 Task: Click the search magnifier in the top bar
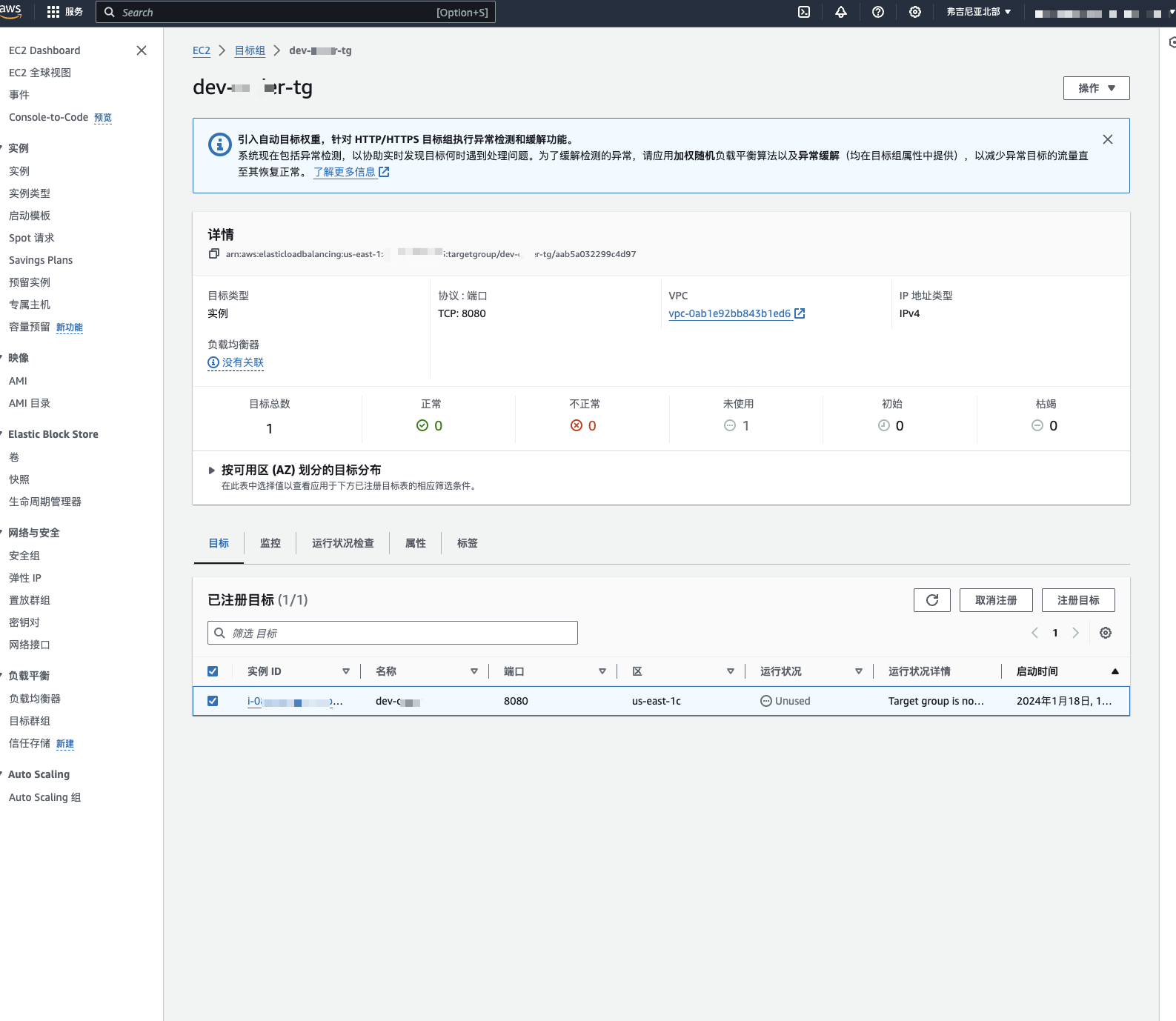110,12
